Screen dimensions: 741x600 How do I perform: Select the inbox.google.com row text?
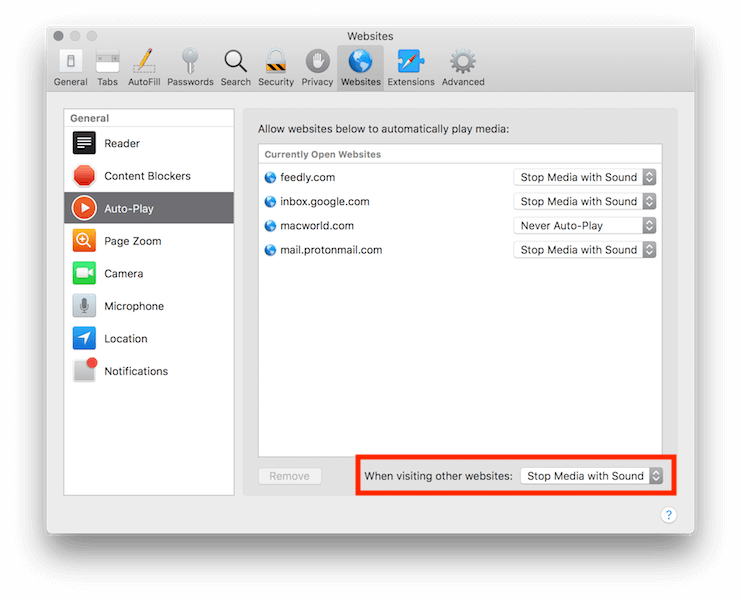click(x=325, y=202)
